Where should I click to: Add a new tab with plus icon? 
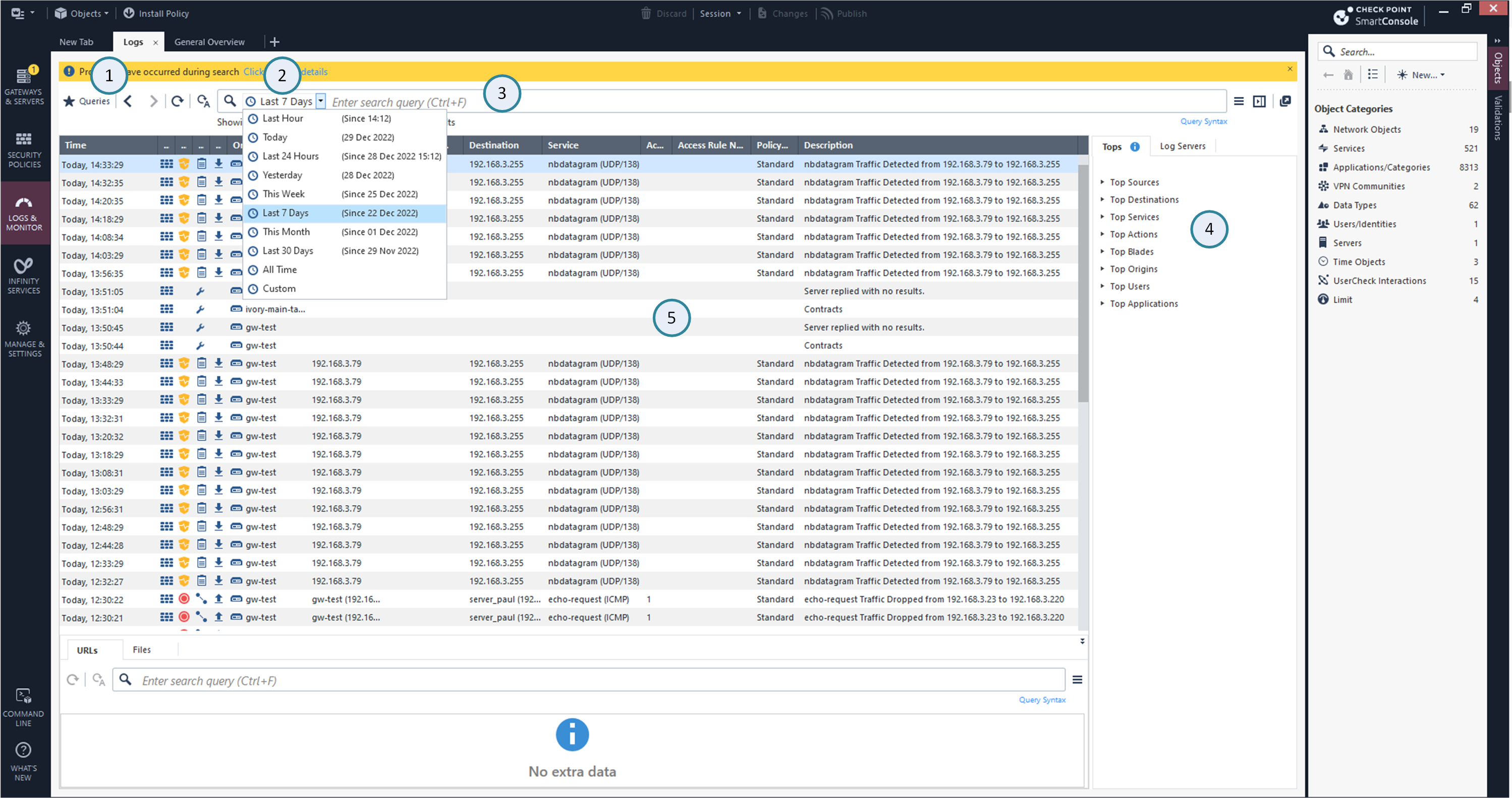click(x=274, y=42)
